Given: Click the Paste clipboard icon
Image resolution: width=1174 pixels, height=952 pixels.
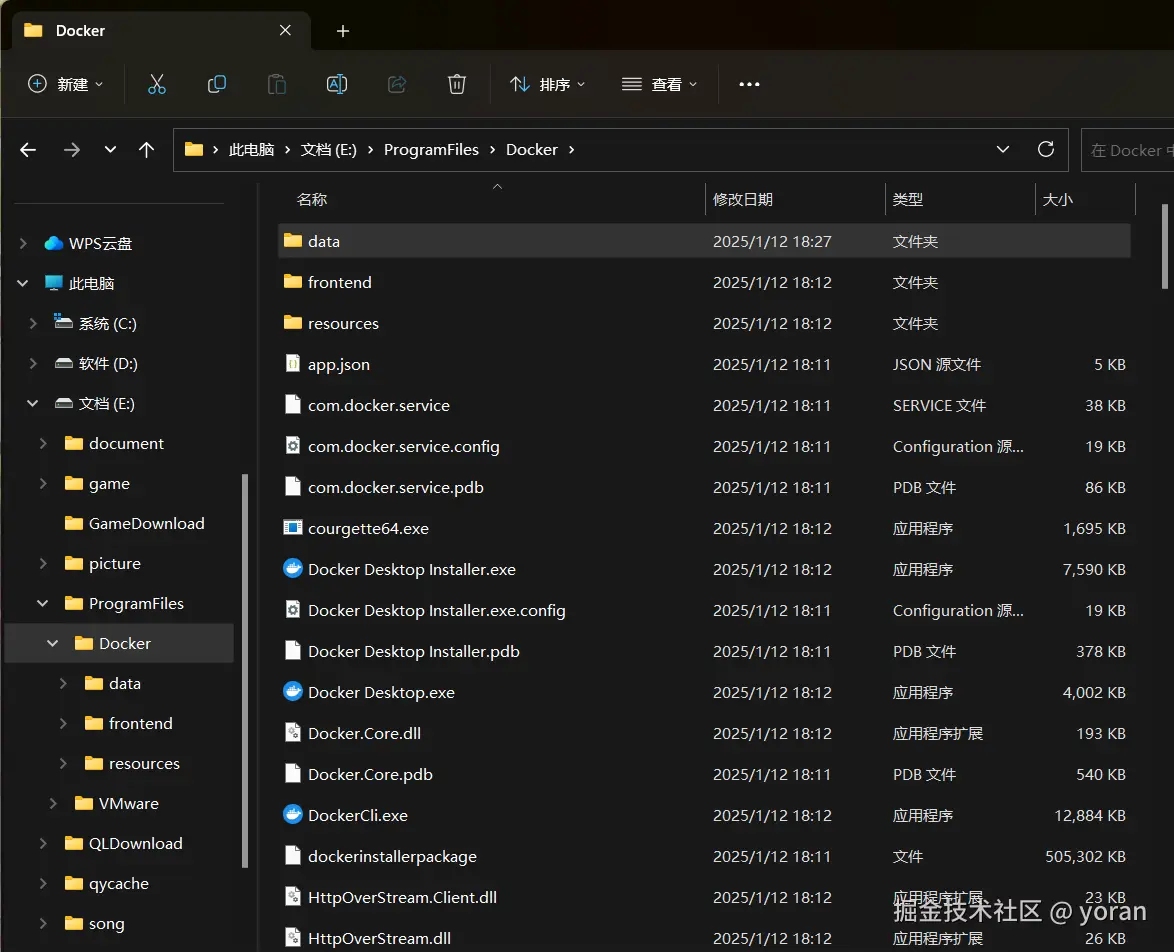Looking at the screenshot, I should coord(276,85).
